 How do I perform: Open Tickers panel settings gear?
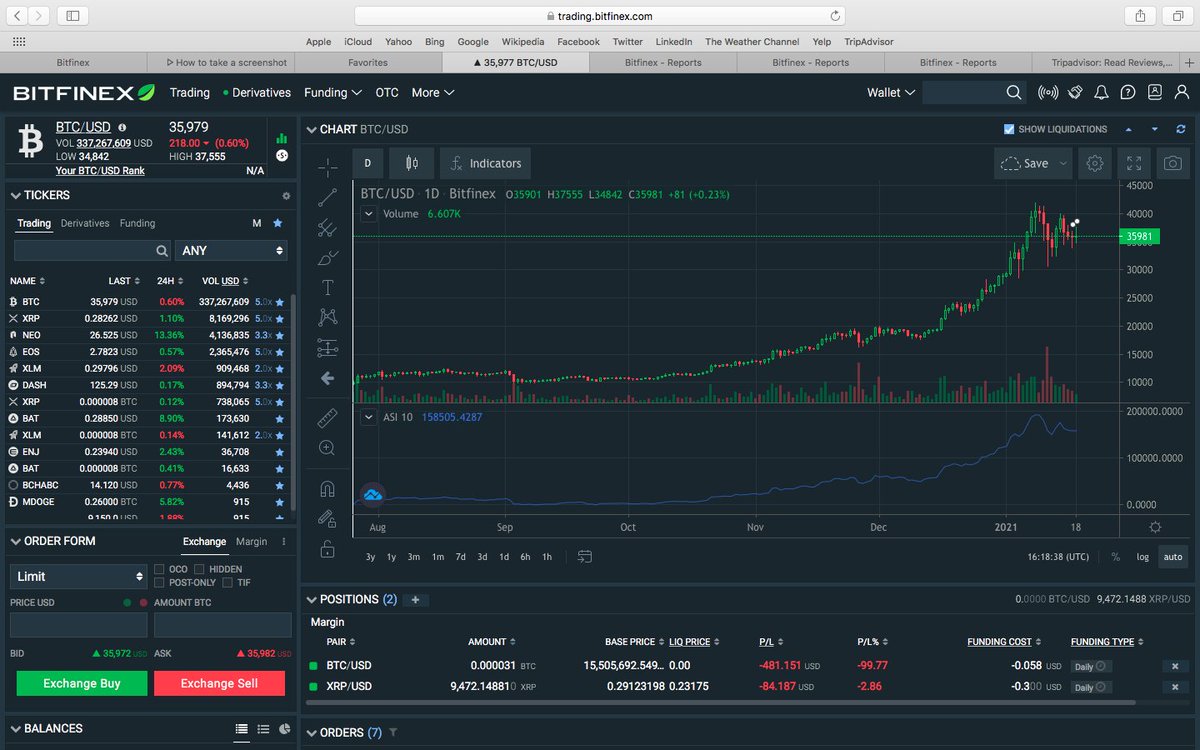click(286, 196)
